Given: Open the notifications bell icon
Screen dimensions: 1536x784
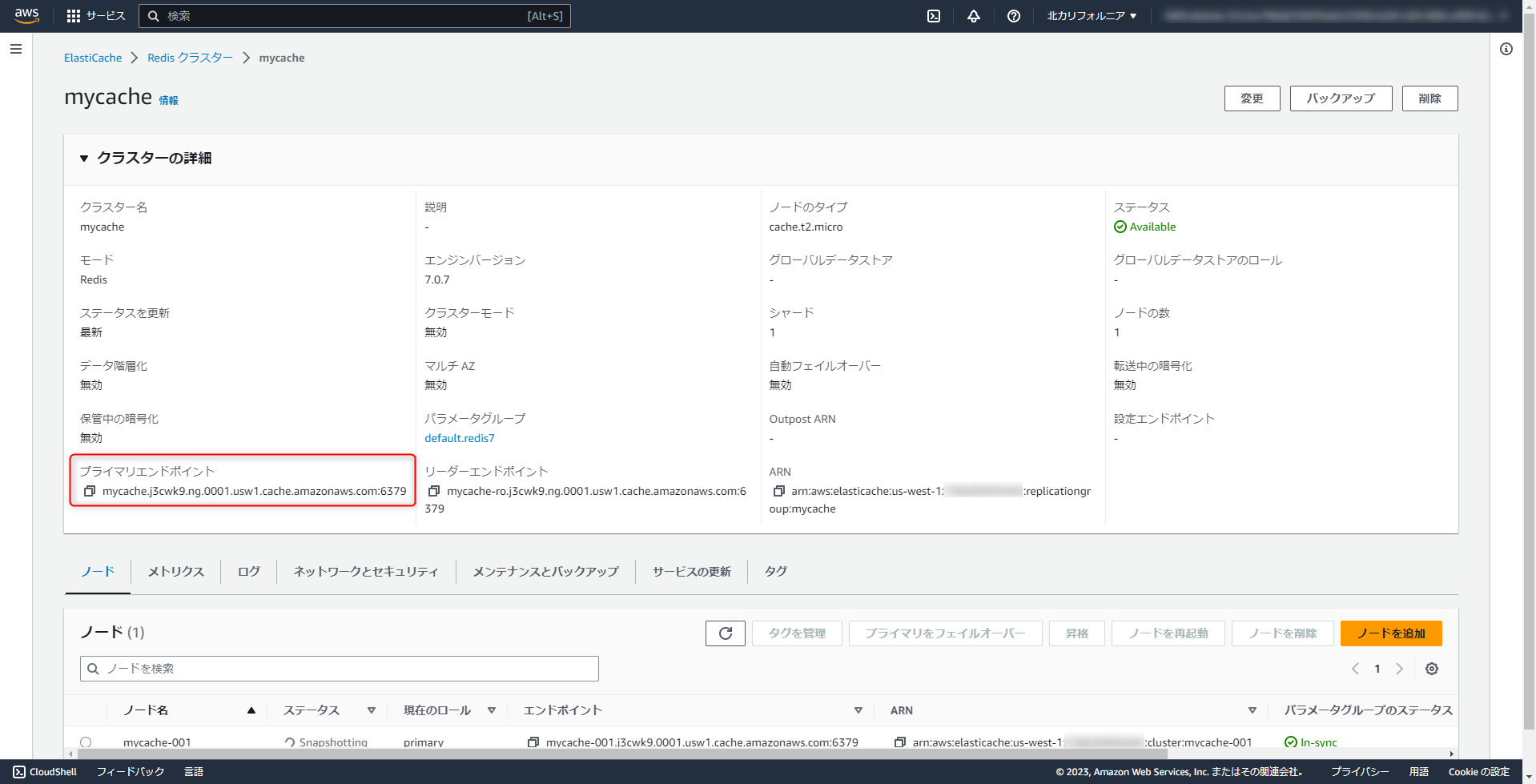Looking at the screenshot, I should (973, 15).
